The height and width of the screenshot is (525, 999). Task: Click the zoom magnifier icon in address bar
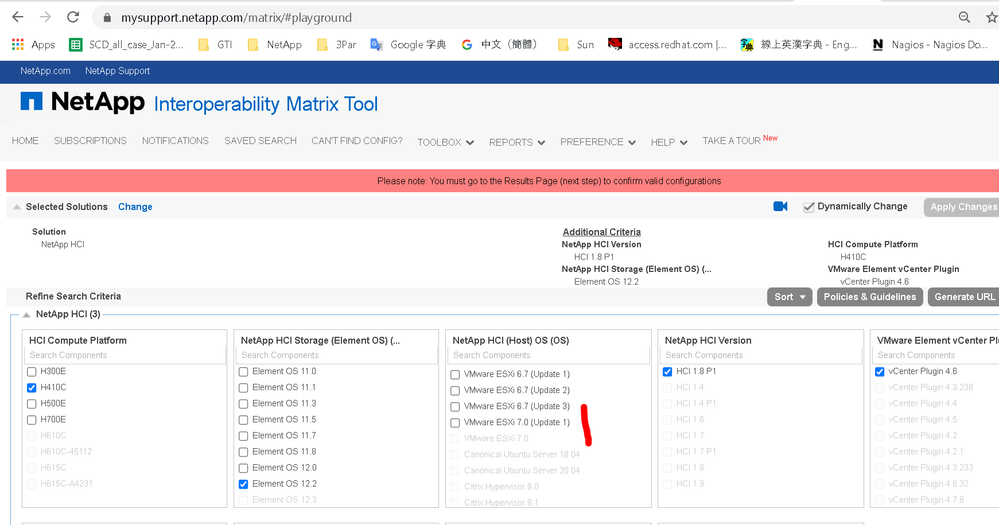964,17
